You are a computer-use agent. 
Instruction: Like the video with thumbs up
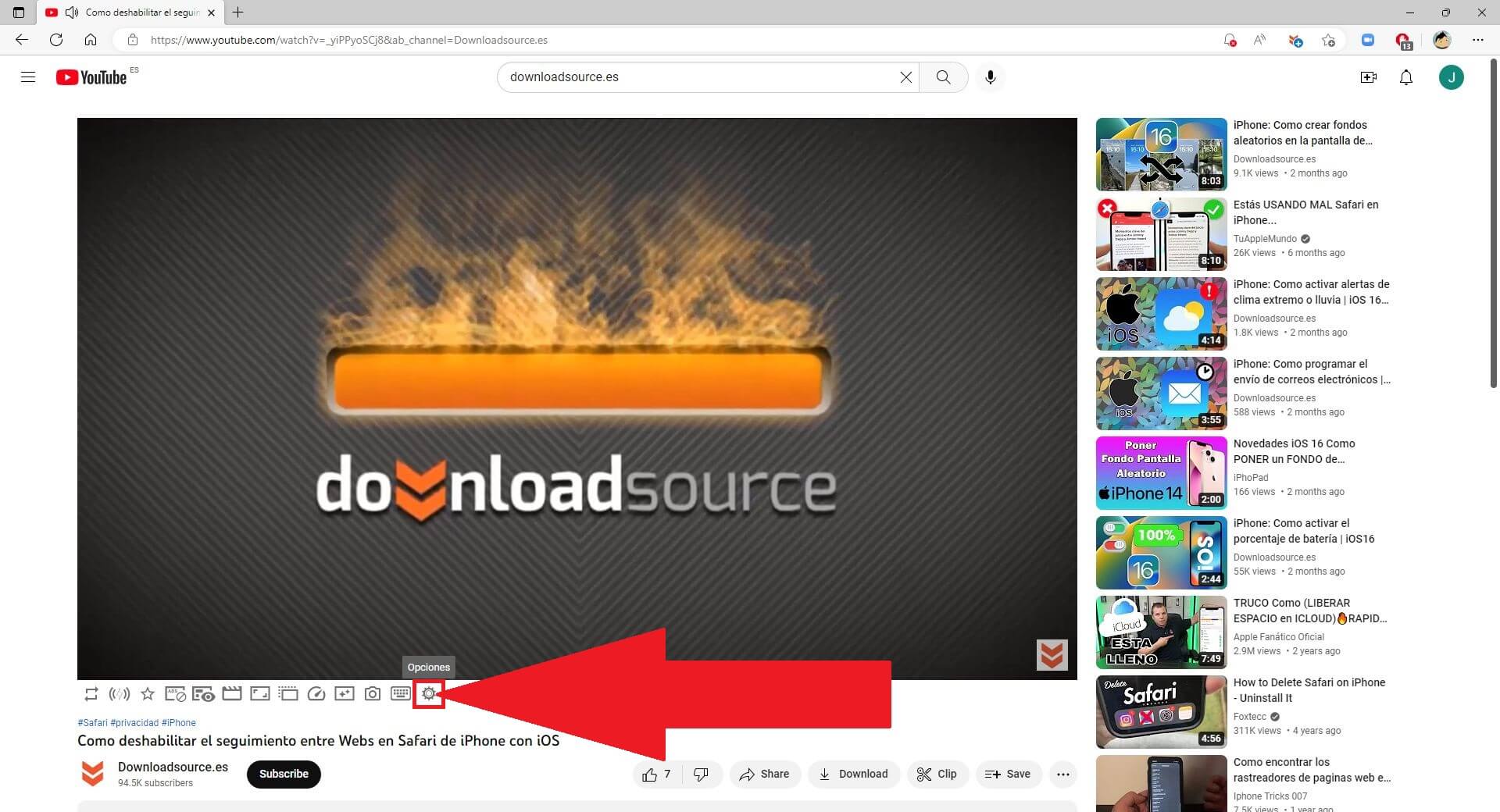coord(657,774)
